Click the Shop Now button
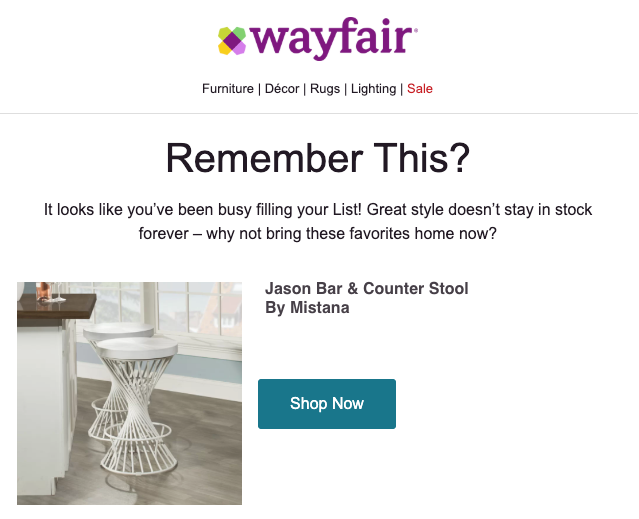The width and height of the screenshot is (639, 519). pos(327,404)
